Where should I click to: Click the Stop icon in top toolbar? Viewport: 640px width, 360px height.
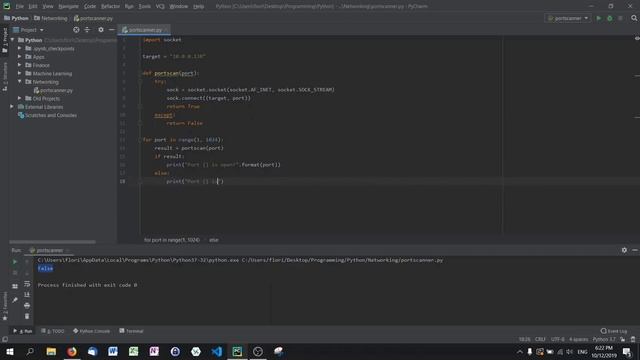click(x=620, y=18)
